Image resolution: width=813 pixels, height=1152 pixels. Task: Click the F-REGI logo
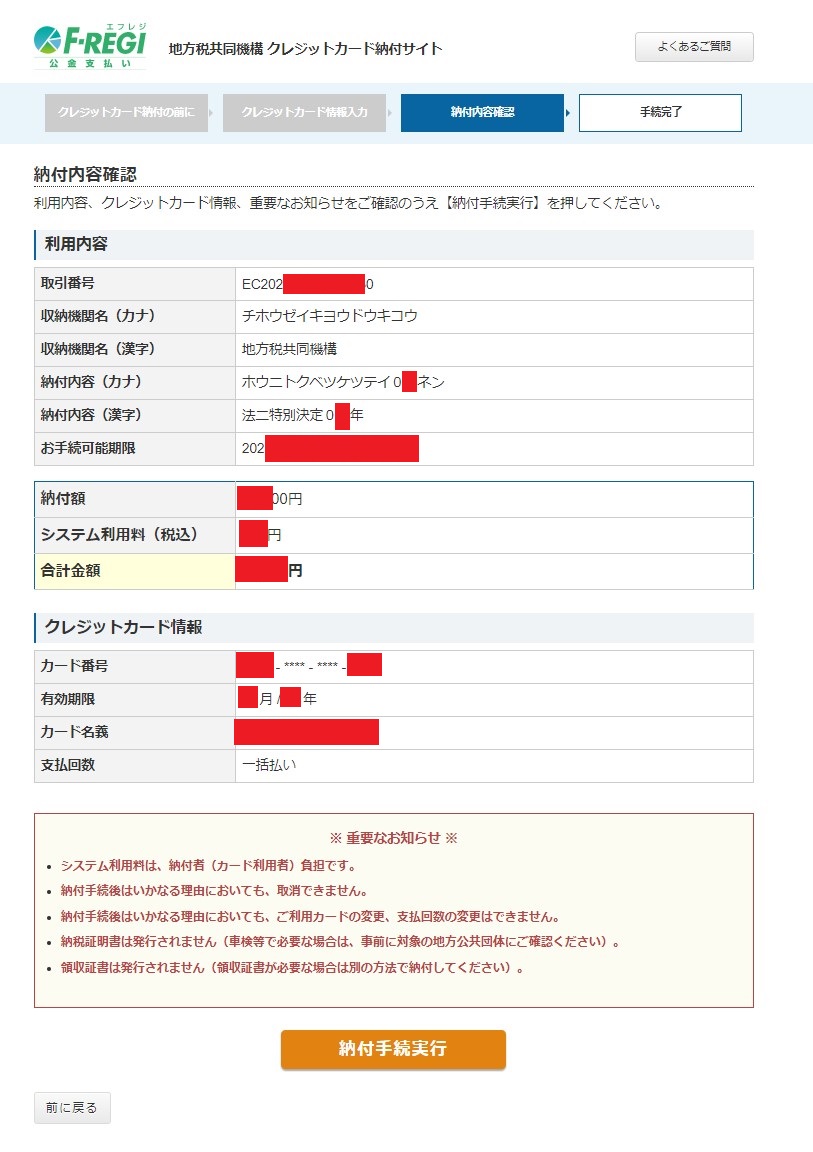(90, 47)
